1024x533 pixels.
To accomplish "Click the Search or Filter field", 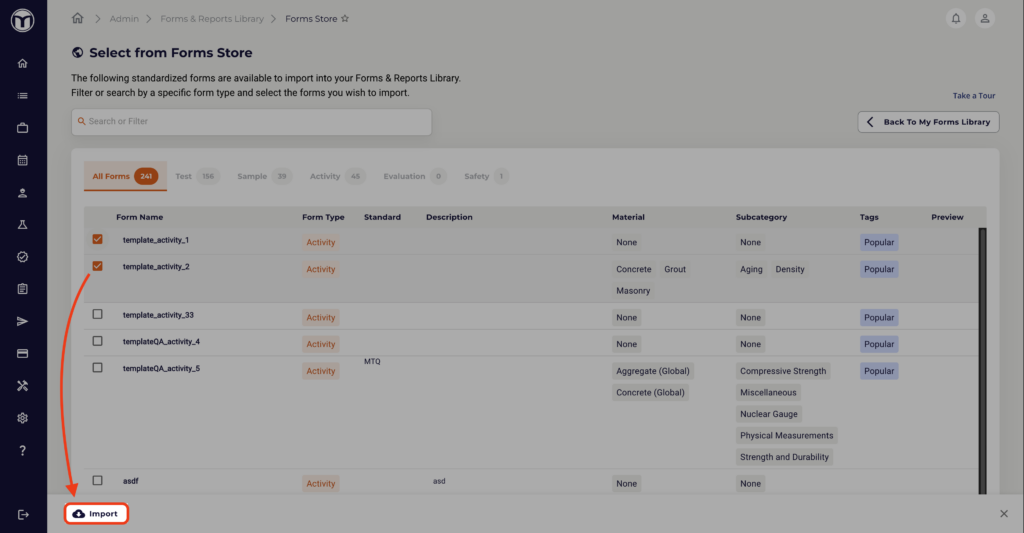I will [251, 122].
